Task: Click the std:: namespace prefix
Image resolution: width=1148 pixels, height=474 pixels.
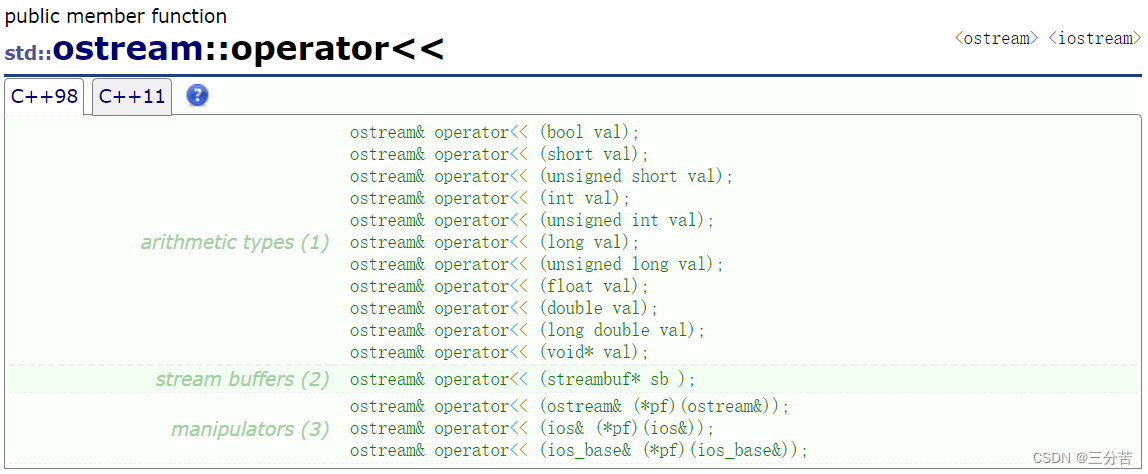Action: (x=29, y=53)
